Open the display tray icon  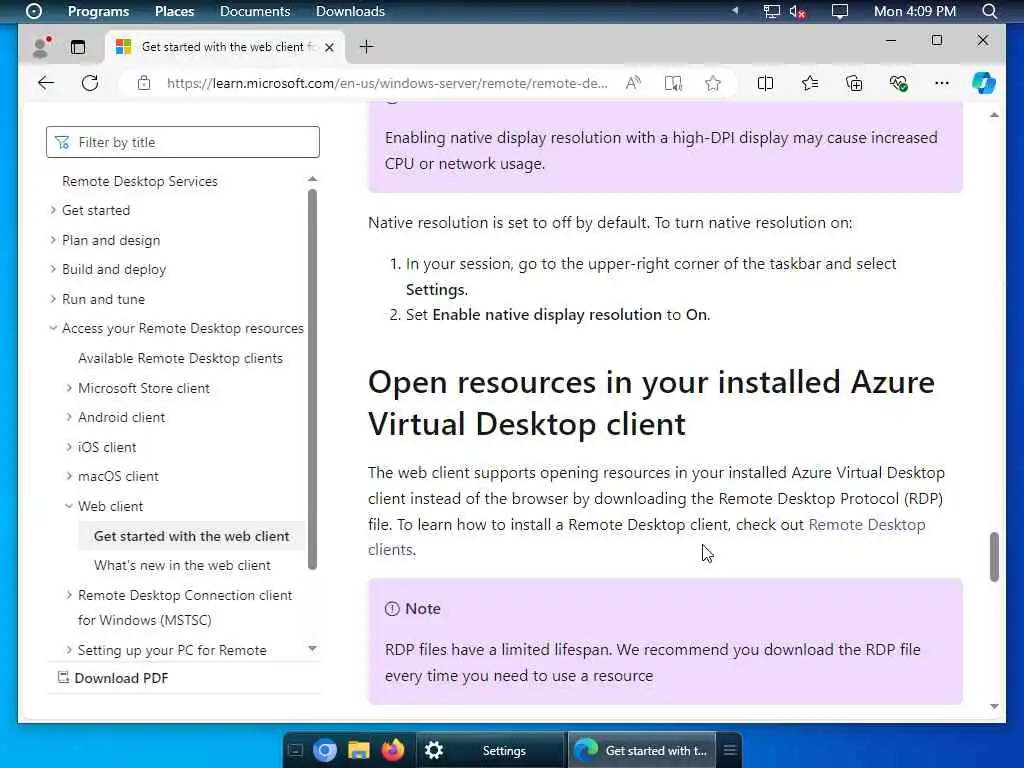click(839, 11)
